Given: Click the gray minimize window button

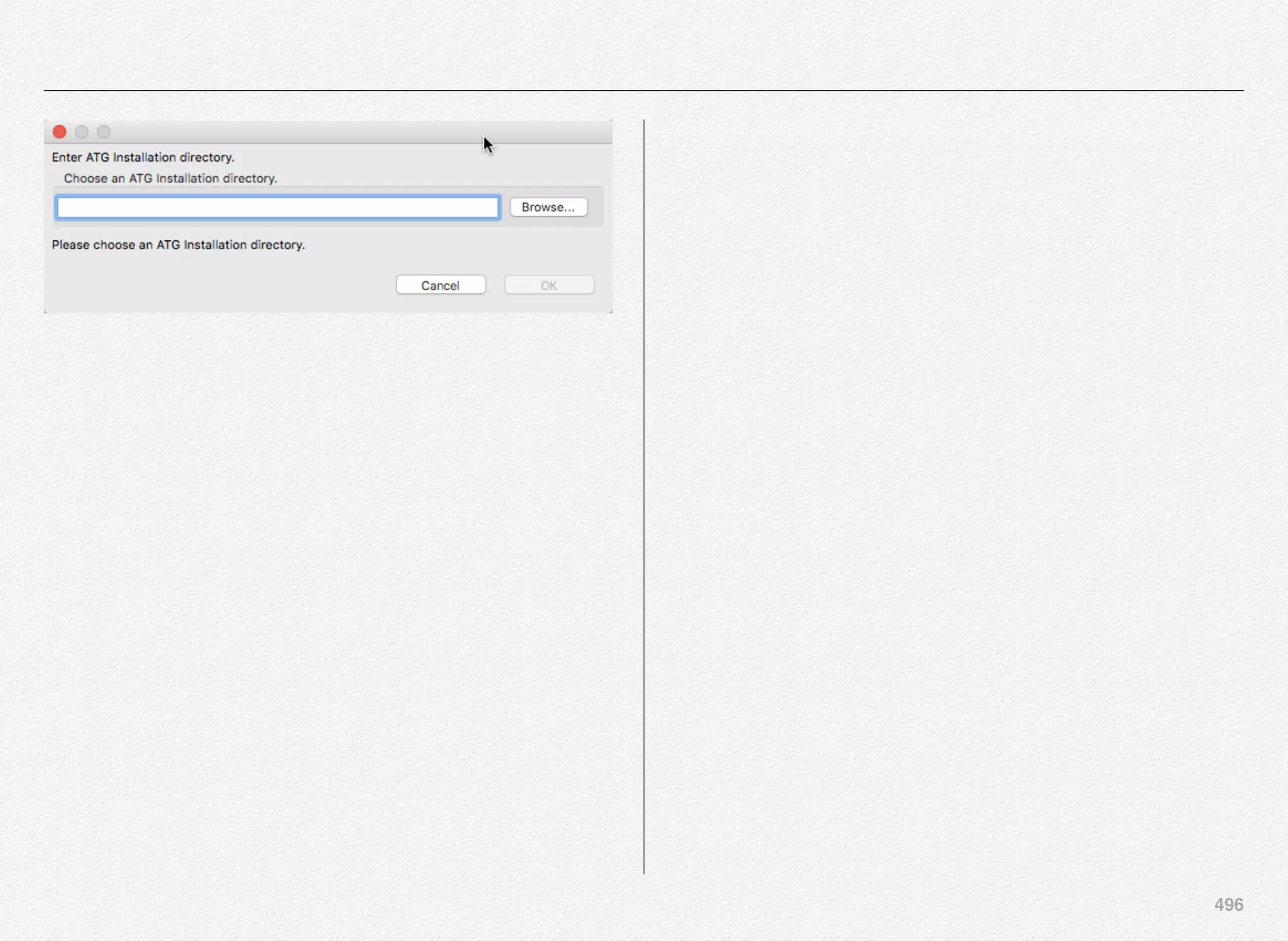Looking at the screenshot, I should coord(82,131).
